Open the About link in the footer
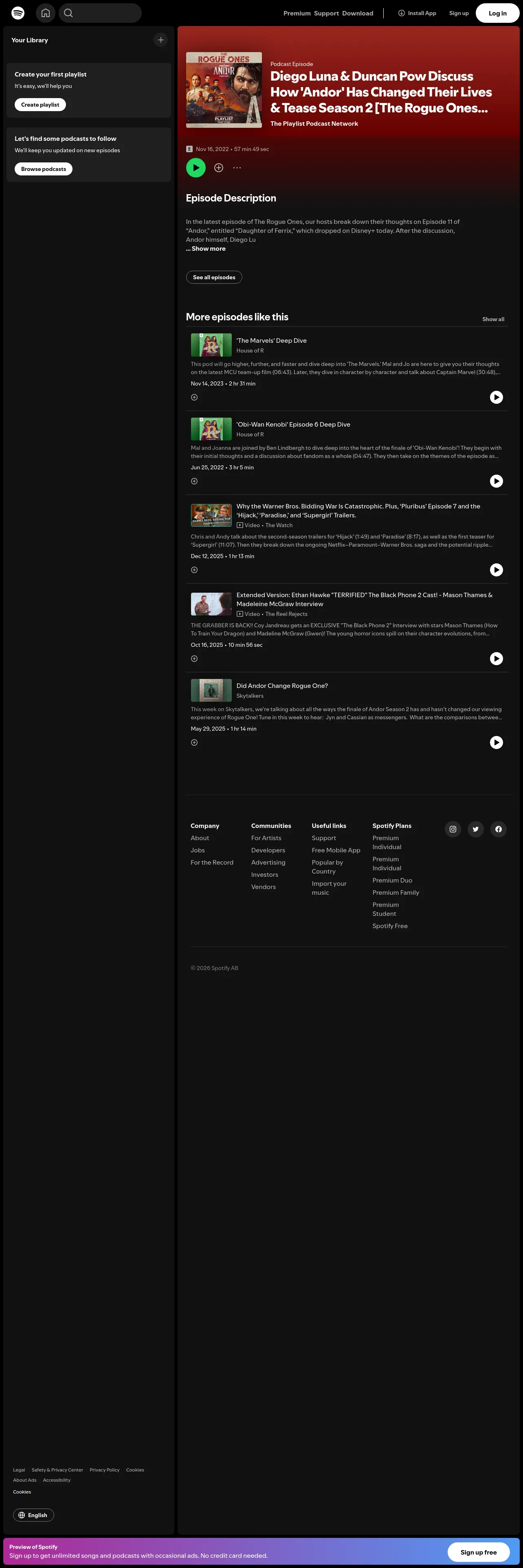Image resolution: width=523 pixels, height=1568 pixels. coord(200,838)
